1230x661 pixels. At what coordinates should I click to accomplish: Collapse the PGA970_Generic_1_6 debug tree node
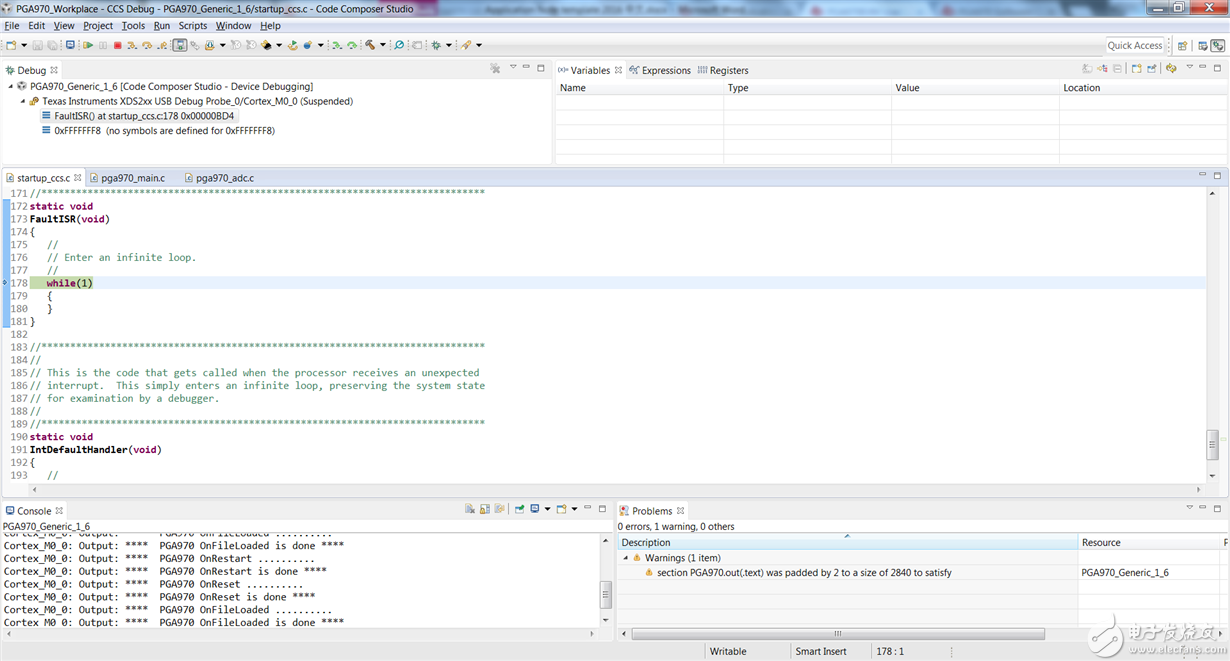coord(11,87)
